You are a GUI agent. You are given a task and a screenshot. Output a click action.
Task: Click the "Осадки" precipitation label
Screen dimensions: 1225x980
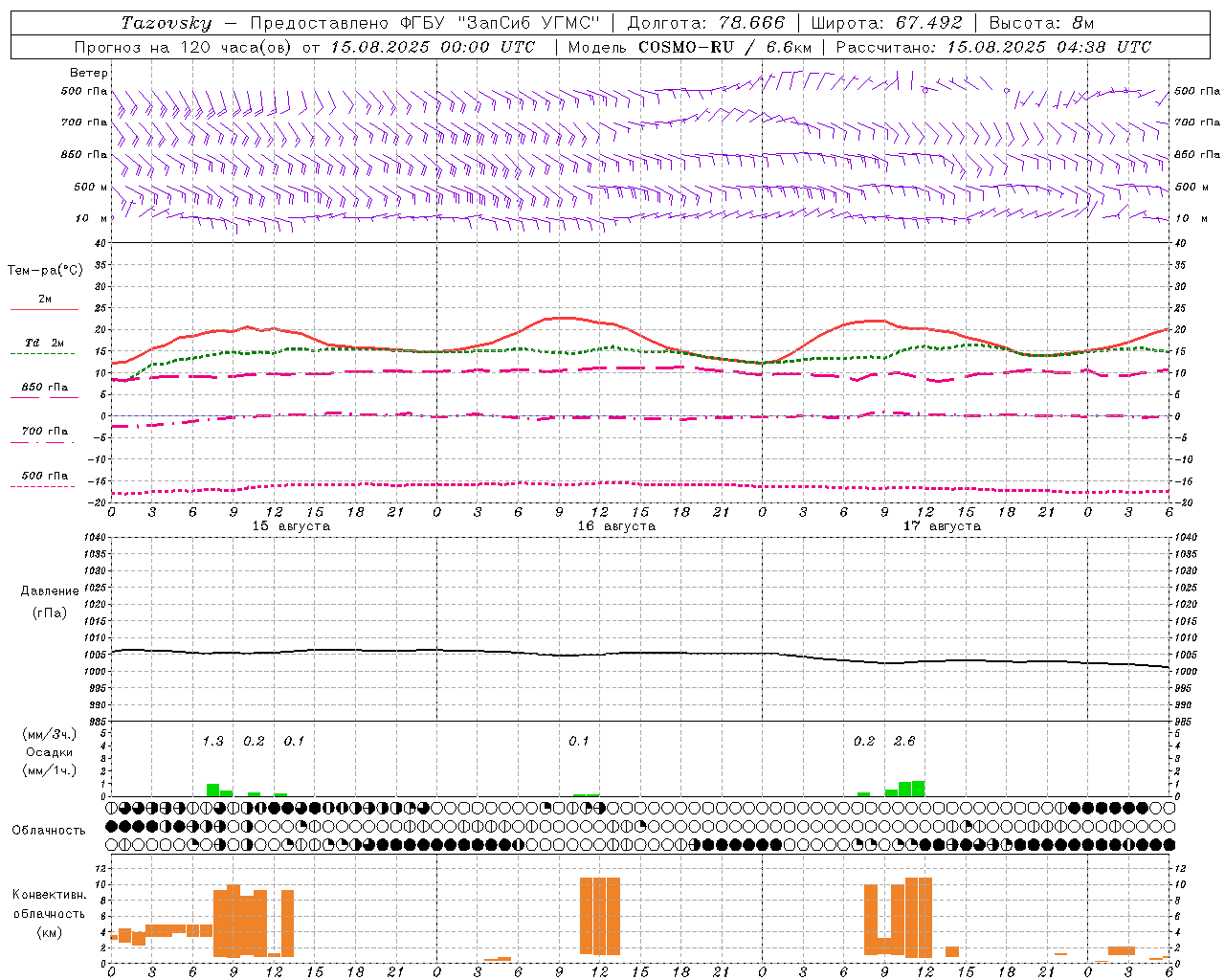coord(49,752)
